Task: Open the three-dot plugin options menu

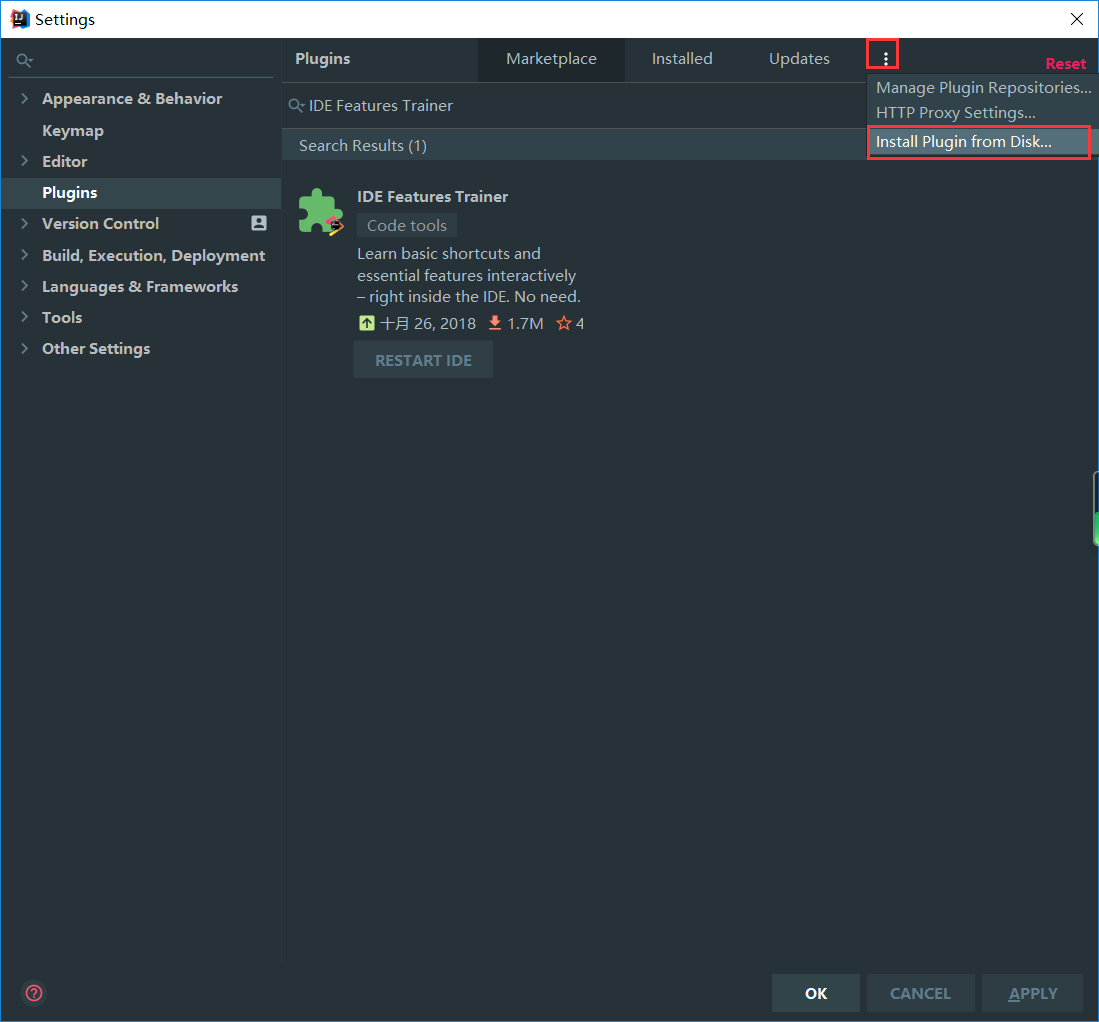Action: pos(883,55)
